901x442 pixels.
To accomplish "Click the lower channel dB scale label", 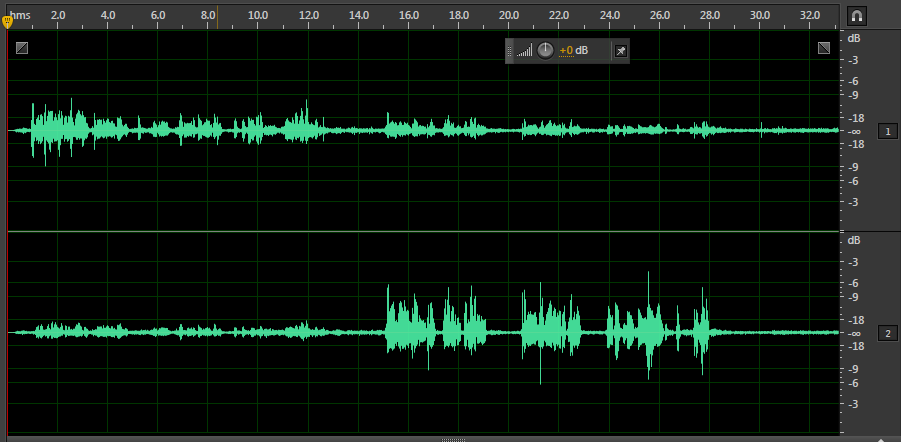I will click(x=854, y=240).
